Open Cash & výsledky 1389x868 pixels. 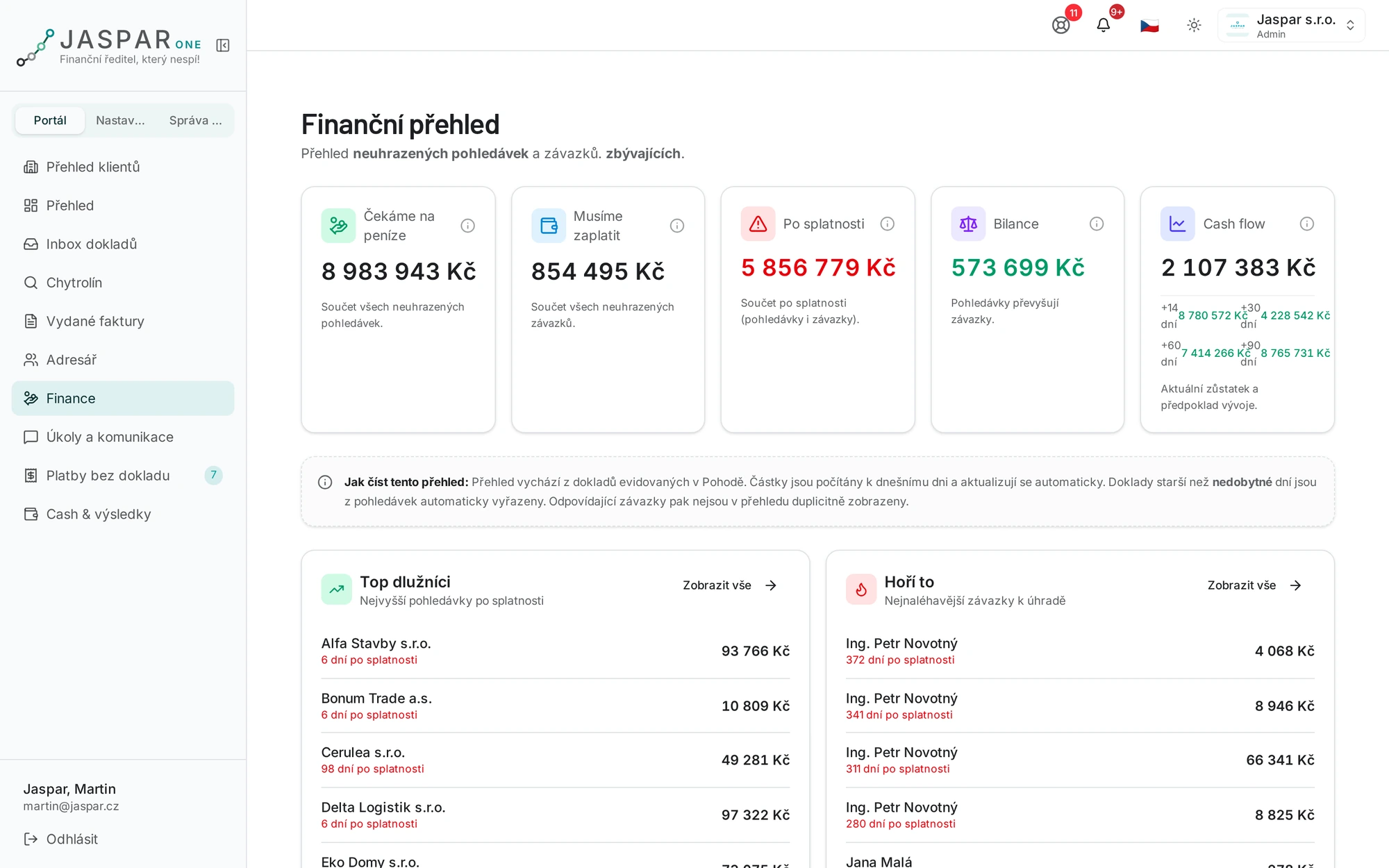[x=123, y=514]
